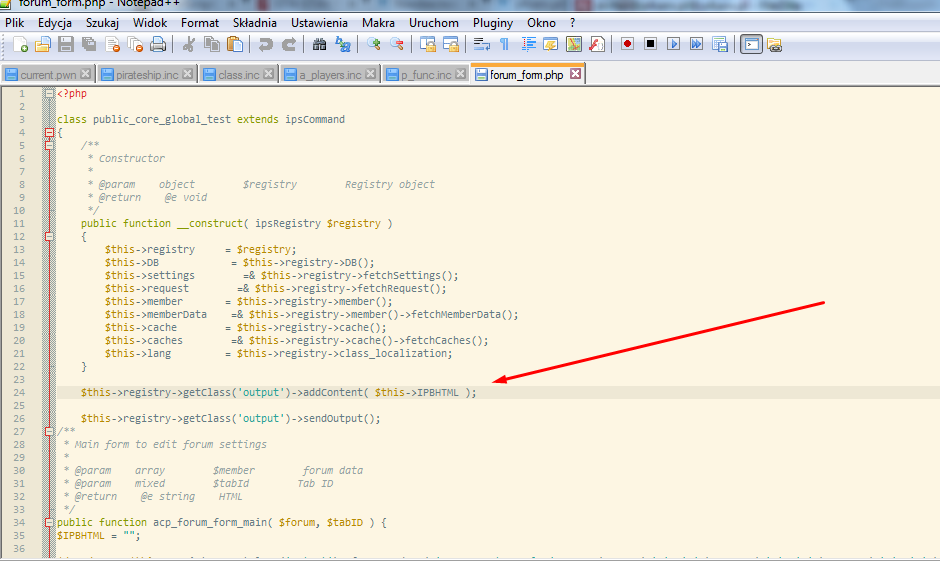
Task: Click line number 24 in the margin
Action: tap(21, 392)
